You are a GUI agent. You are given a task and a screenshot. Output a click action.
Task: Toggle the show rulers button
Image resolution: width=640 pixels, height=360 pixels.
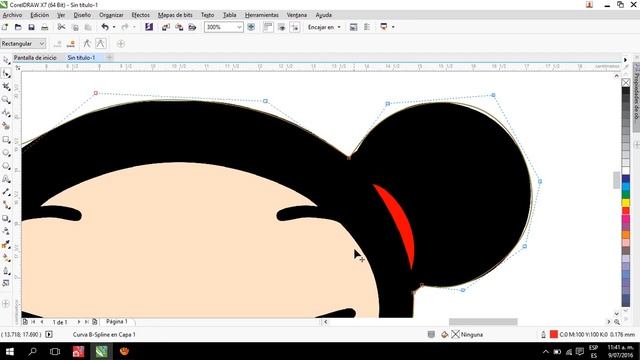[x=268, y=27]
